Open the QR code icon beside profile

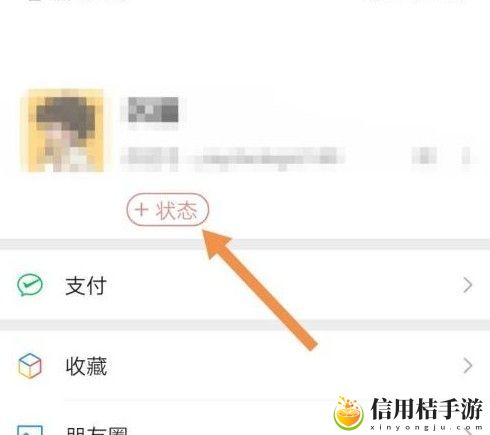[424, 156]
